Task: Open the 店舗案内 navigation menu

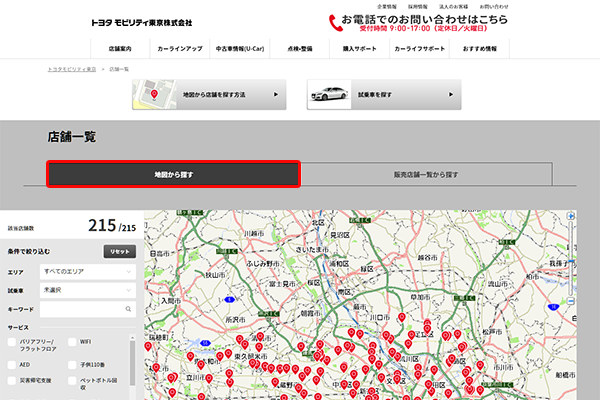Action: 120,49
